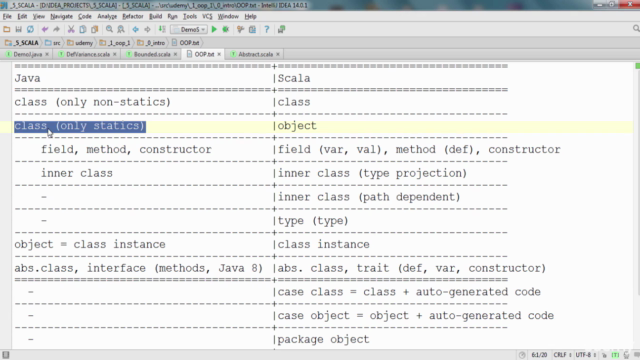This screenshot has width=640, height=360.
Task: Close the DemoJ.java editor tab
Action: 47,54
